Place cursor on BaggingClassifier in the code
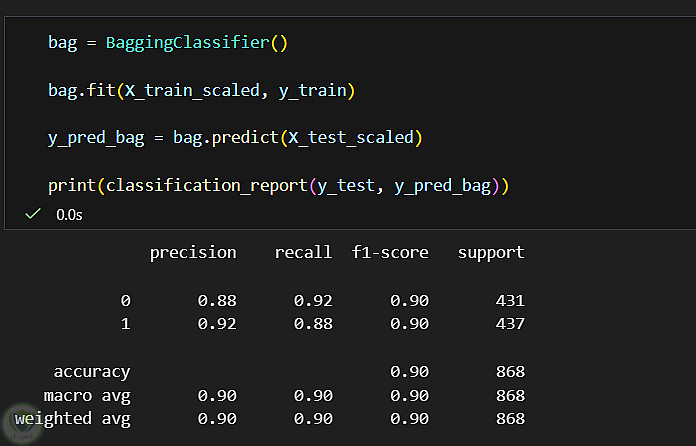This screenshot has width=696, height=446. tap(187, 43)
